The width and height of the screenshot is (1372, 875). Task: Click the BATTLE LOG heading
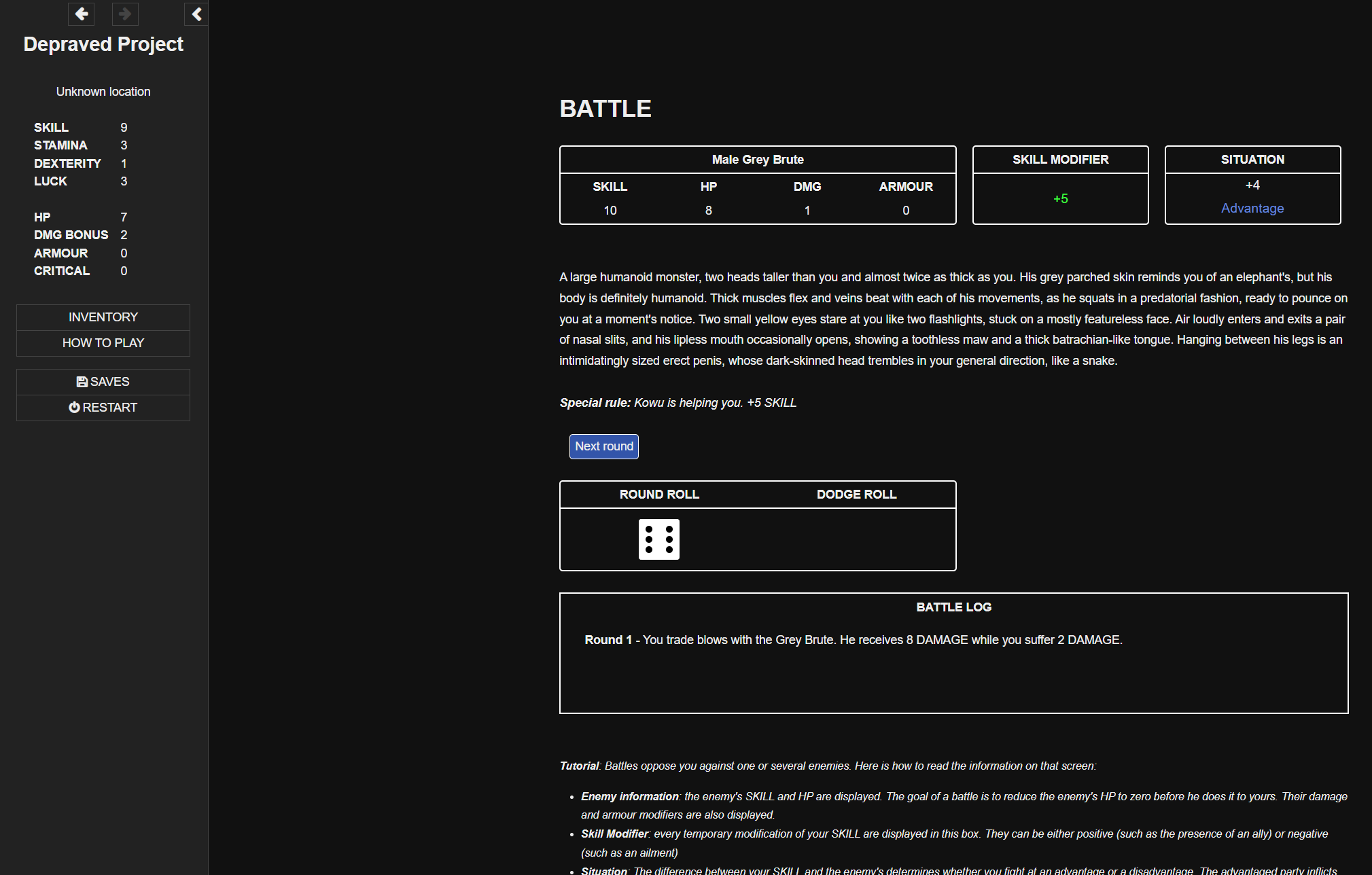point(953,607)
